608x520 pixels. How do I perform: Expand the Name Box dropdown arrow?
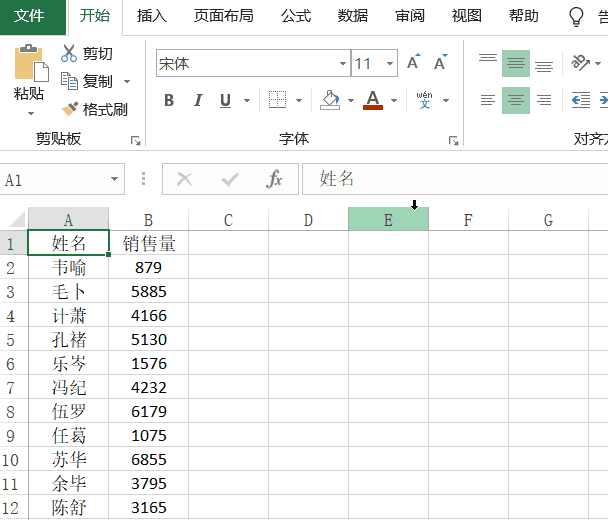(x=114, y=179)
